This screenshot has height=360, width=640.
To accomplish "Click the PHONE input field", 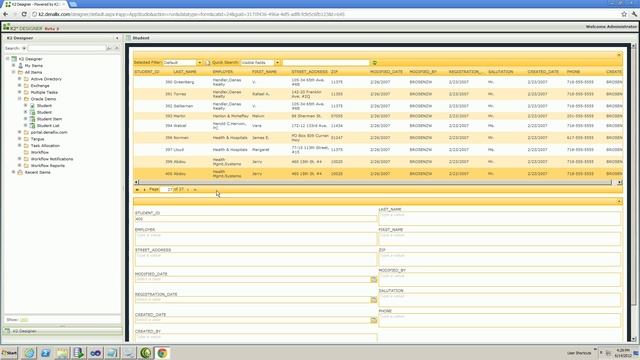I will click(x=500, y=320).
